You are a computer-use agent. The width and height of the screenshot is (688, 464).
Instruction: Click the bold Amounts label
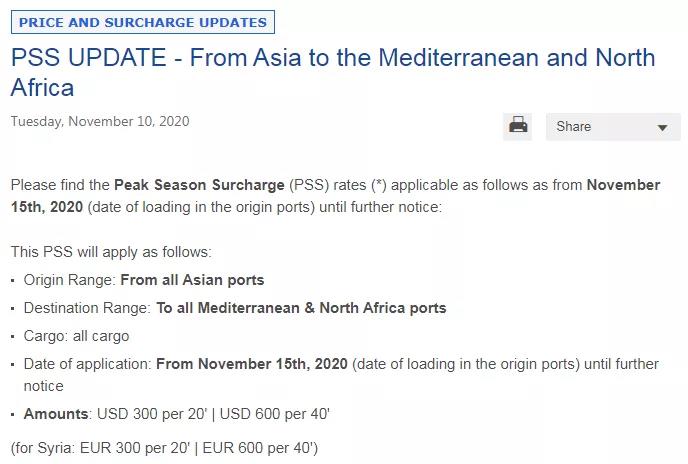click(57, 413)
